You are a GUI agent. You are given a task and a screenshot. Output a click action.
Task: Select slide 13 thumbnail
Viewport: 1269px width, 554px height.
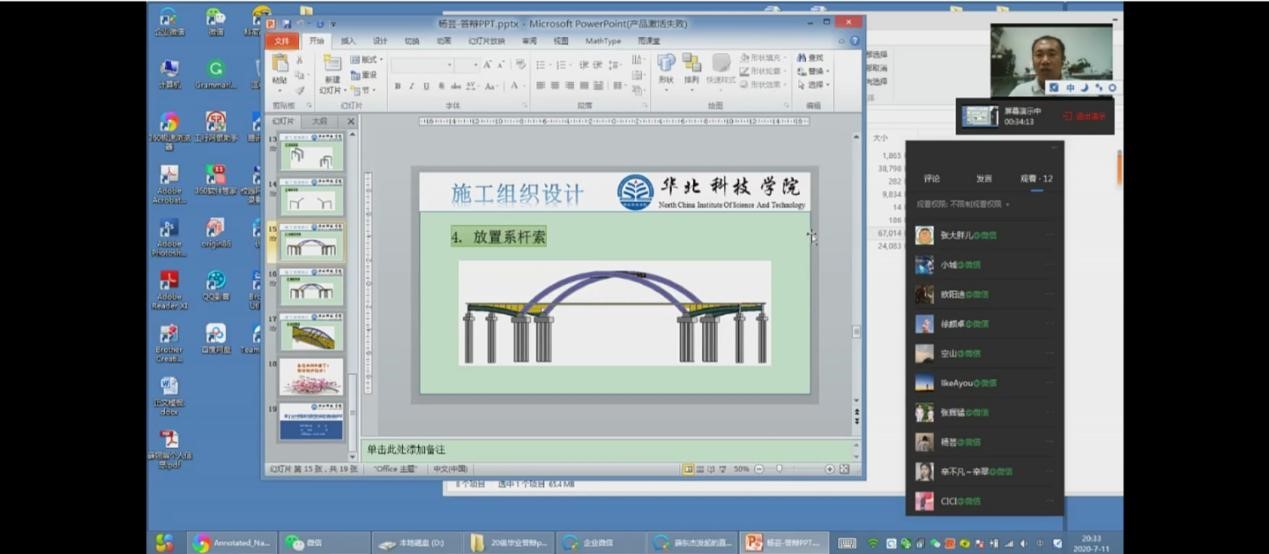pos(311,154)
